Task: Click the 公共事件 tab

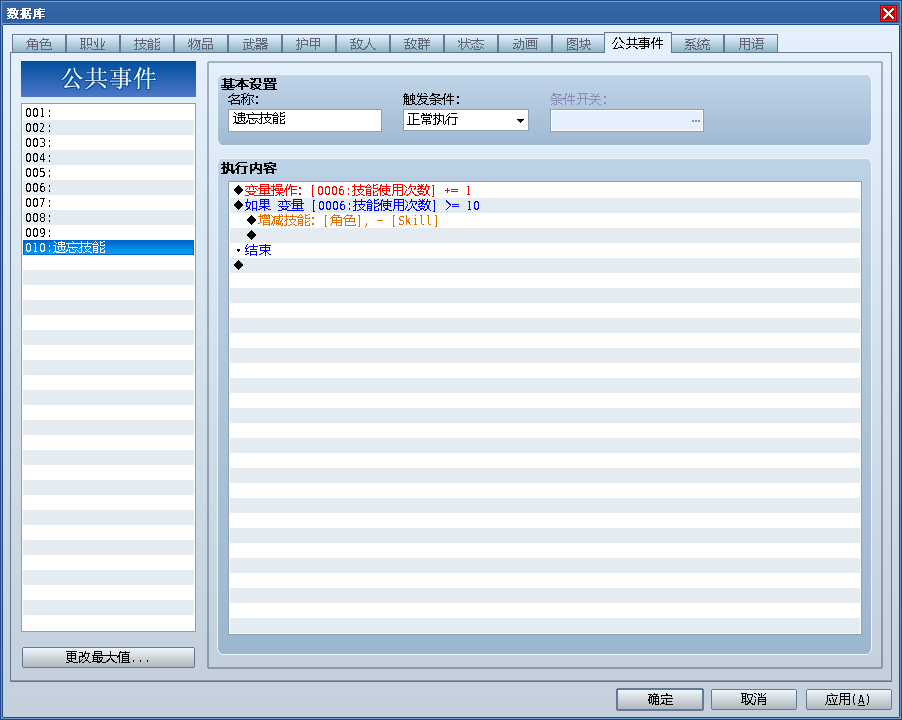Action: (637, 43)
